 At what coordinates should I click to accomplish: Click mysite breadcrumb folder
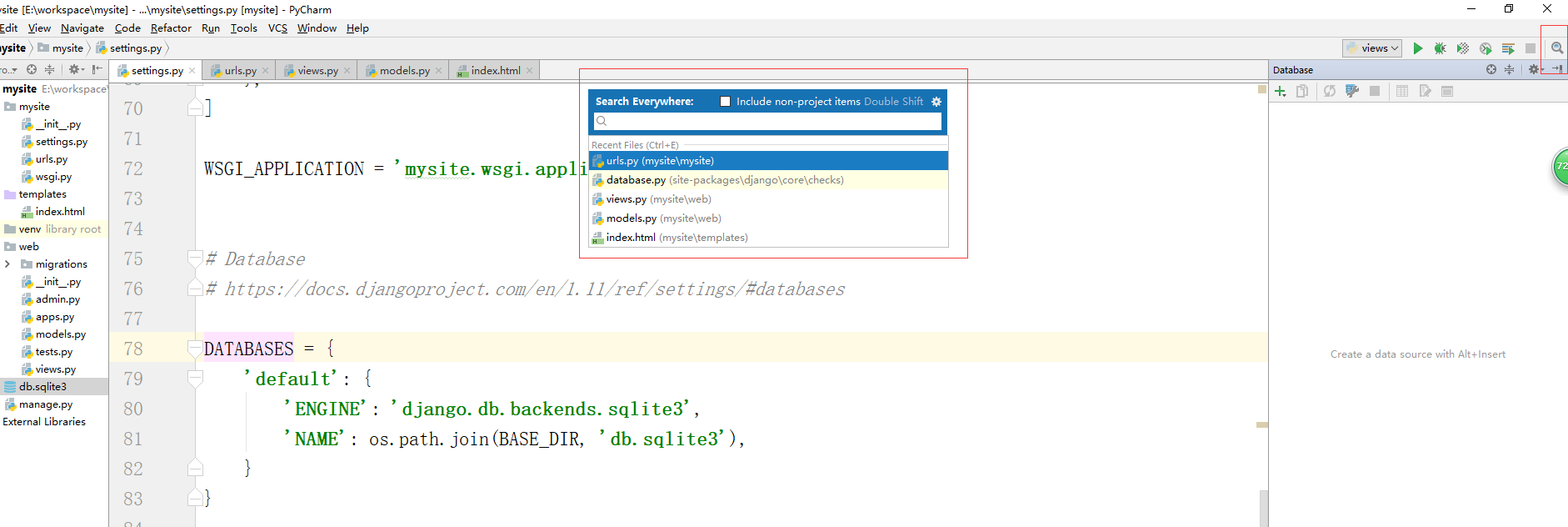point(61,48)
